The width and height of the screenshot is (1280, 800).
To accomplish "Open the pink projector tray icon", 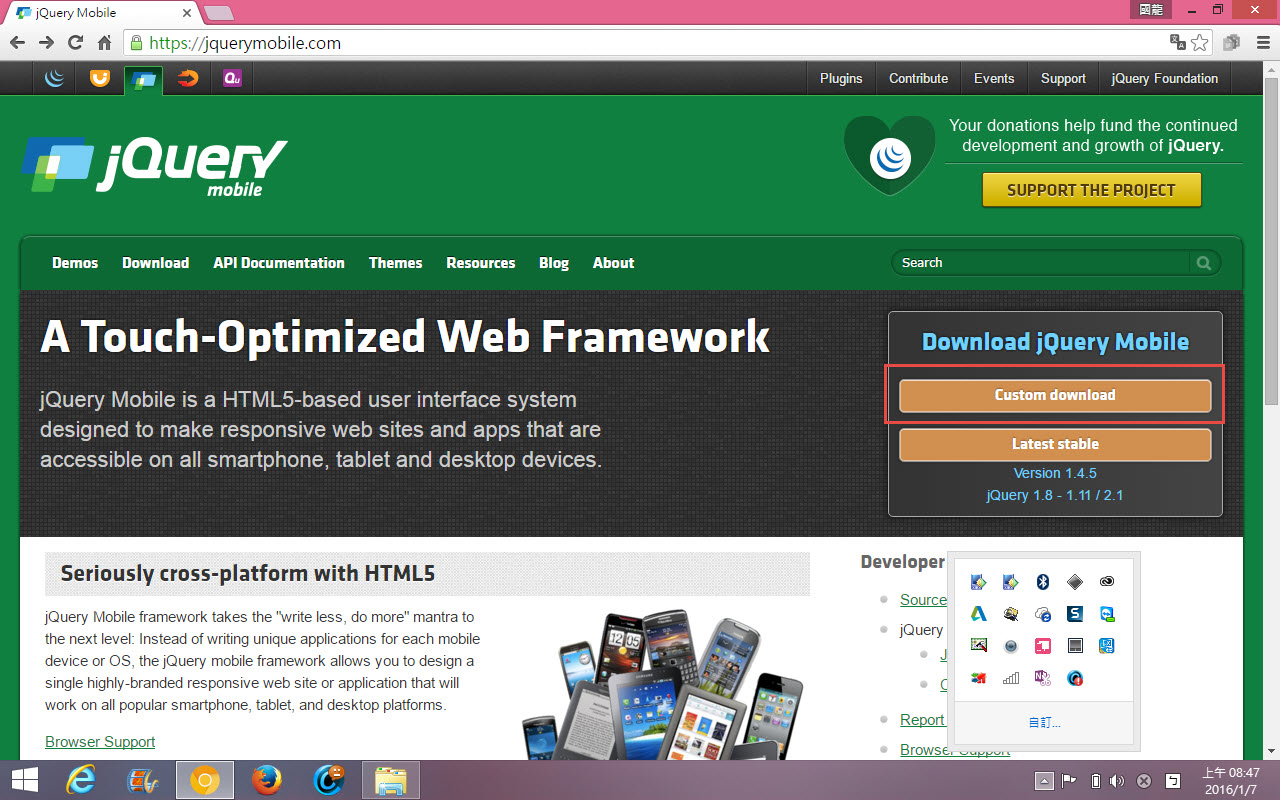I will (1042, 646).
